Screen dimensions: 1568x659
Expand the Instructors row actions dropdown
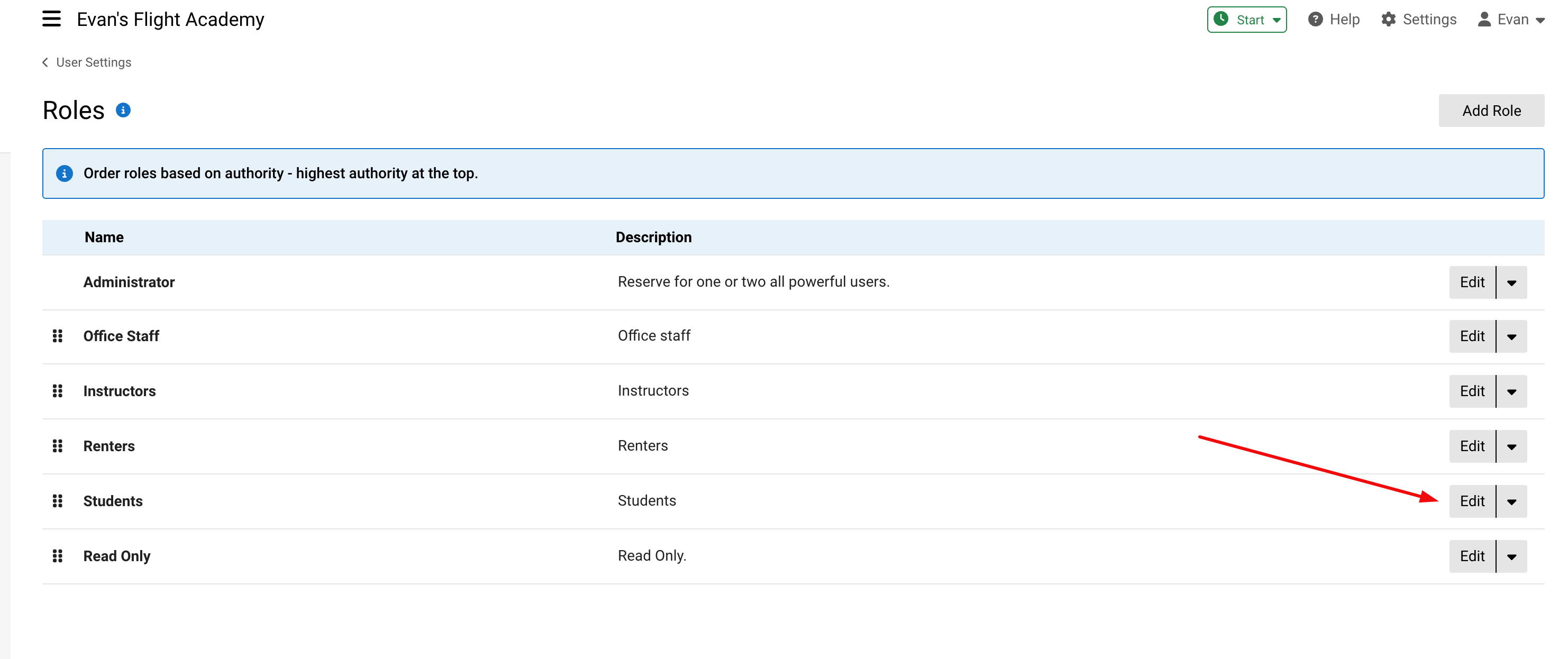click(1511, 391)
